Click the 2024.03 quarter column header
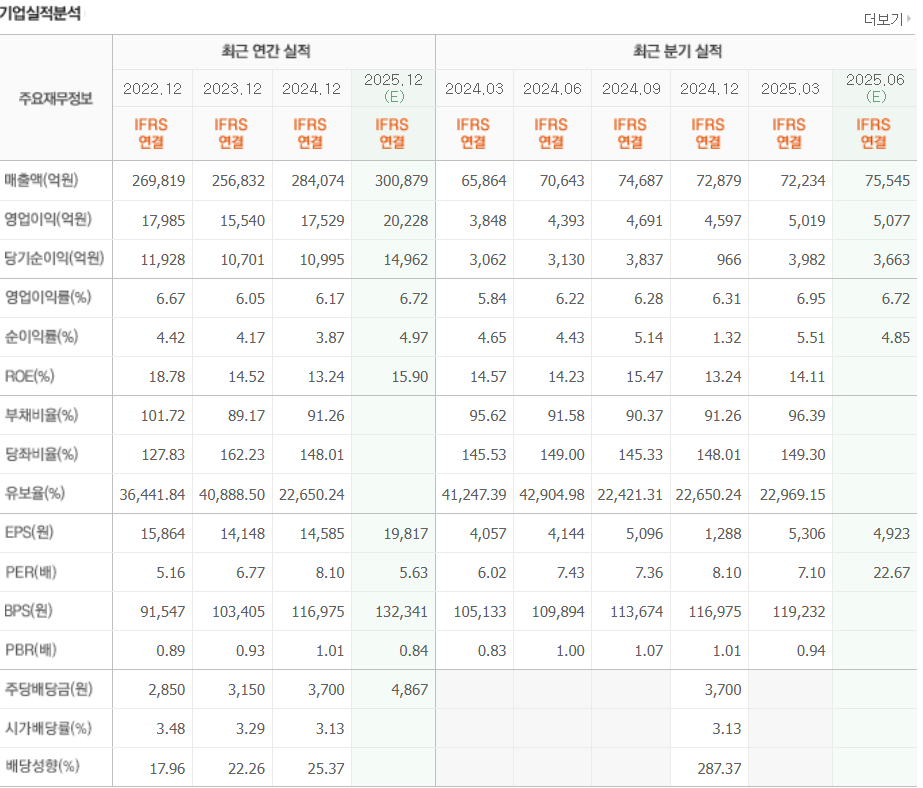 point(474,89)
